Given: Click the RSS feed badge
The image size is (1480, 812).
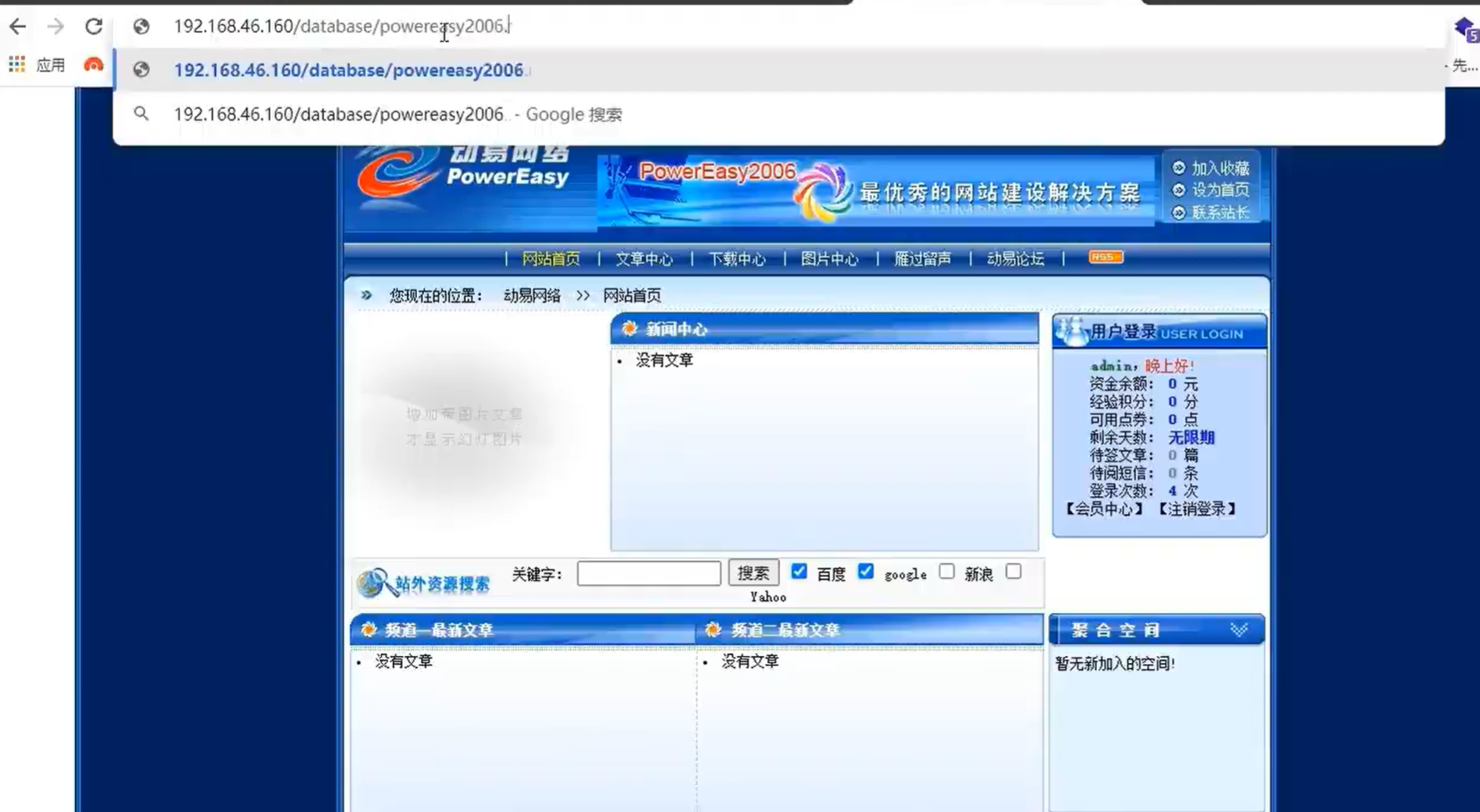Looking at the screenshot, I should [x=1105, y=257].
